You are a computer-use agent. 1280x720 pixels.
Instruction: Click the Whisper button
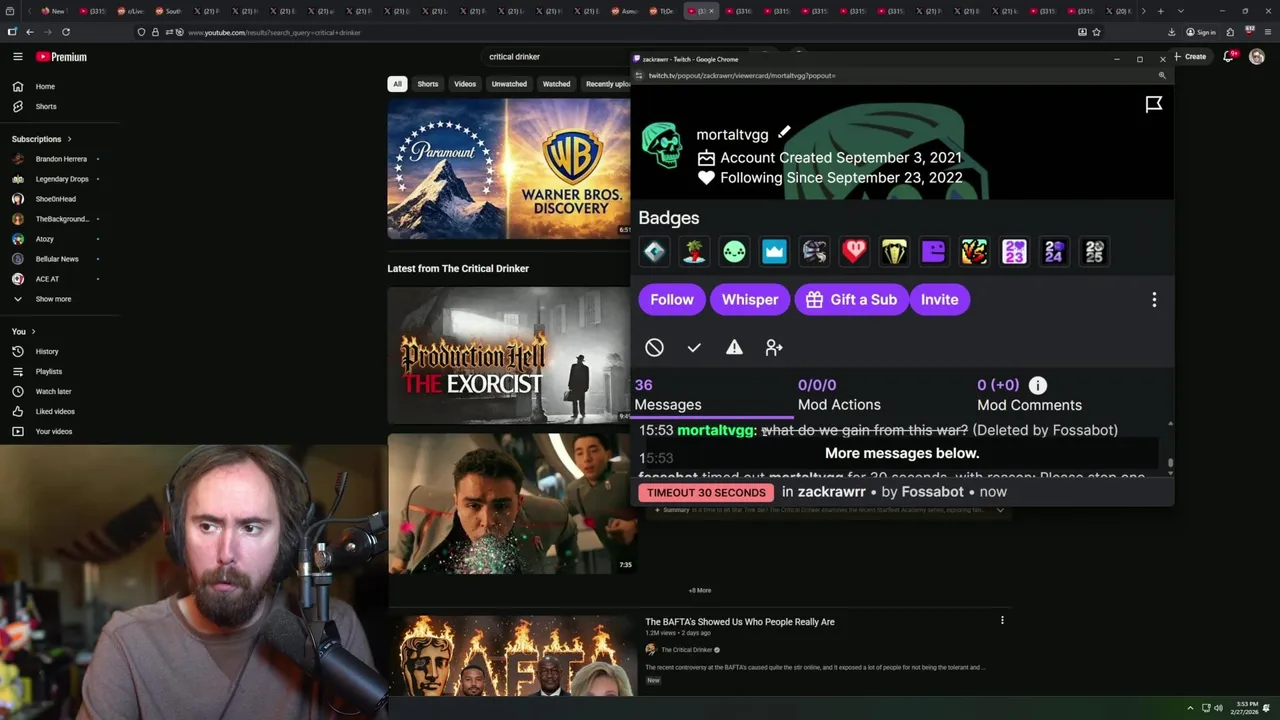coord(750,300)
